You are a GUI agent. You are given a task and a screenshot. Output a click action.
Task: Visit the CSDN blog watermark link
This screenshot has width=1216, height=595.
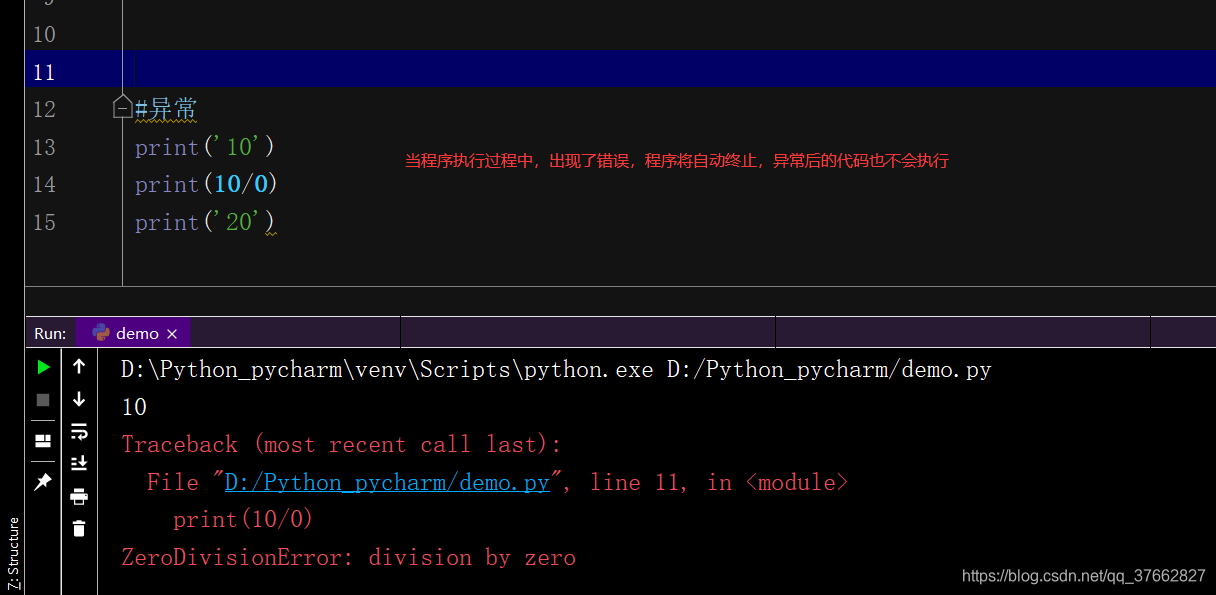tap(1083, 576)
